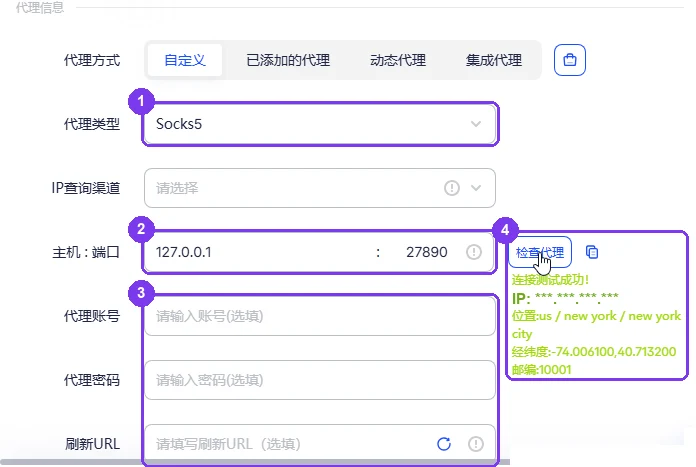Click the 经纬度:-74.006100,40.713200 text
This screenshot has height=467, width=696.
click(593, 352)
